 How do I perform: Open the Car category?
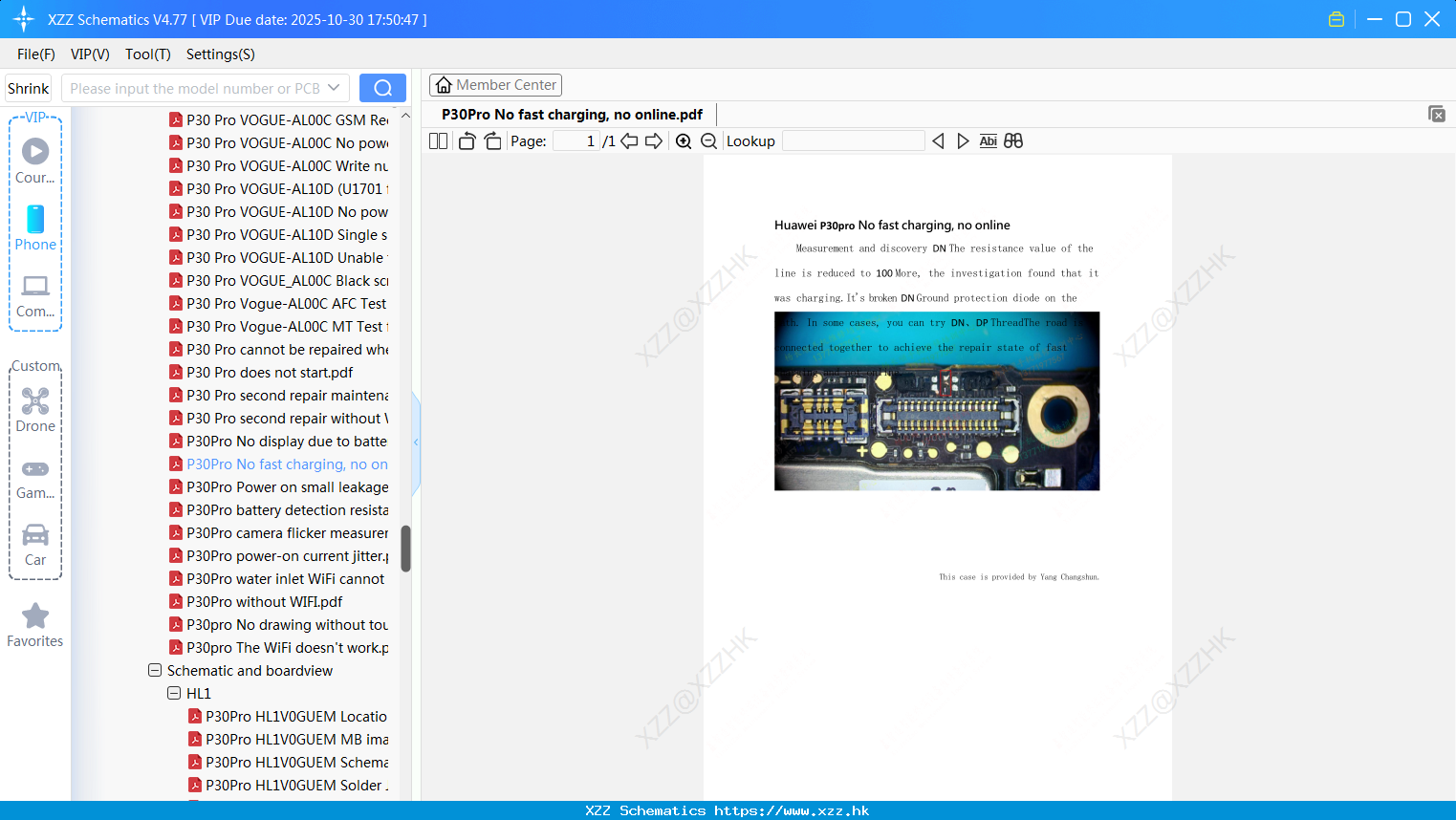pyautogui.click(x=35, y=545)
